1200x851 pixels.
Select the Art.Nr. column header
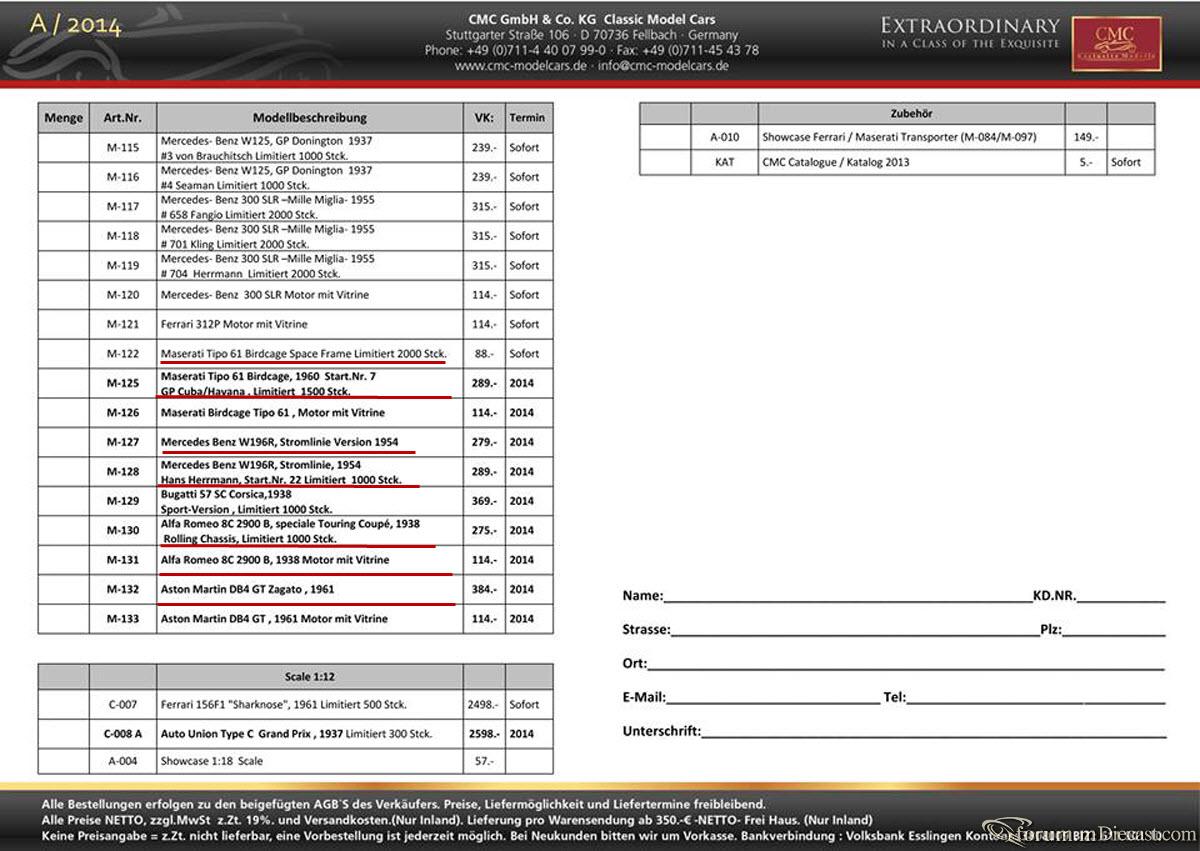[123, 118]
